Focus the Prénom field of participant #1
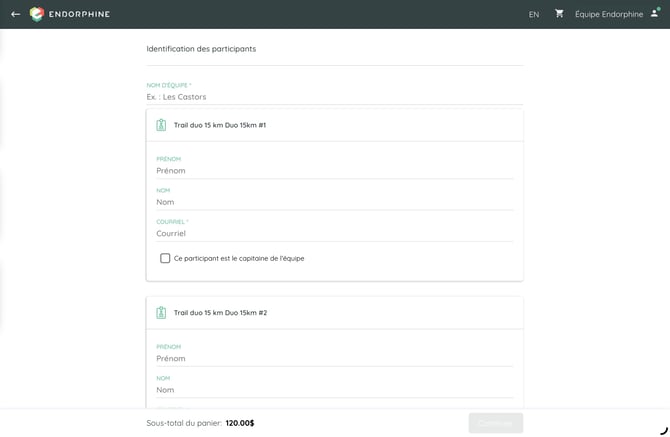Screen dimensions: 670x437 tap(335, 170)
